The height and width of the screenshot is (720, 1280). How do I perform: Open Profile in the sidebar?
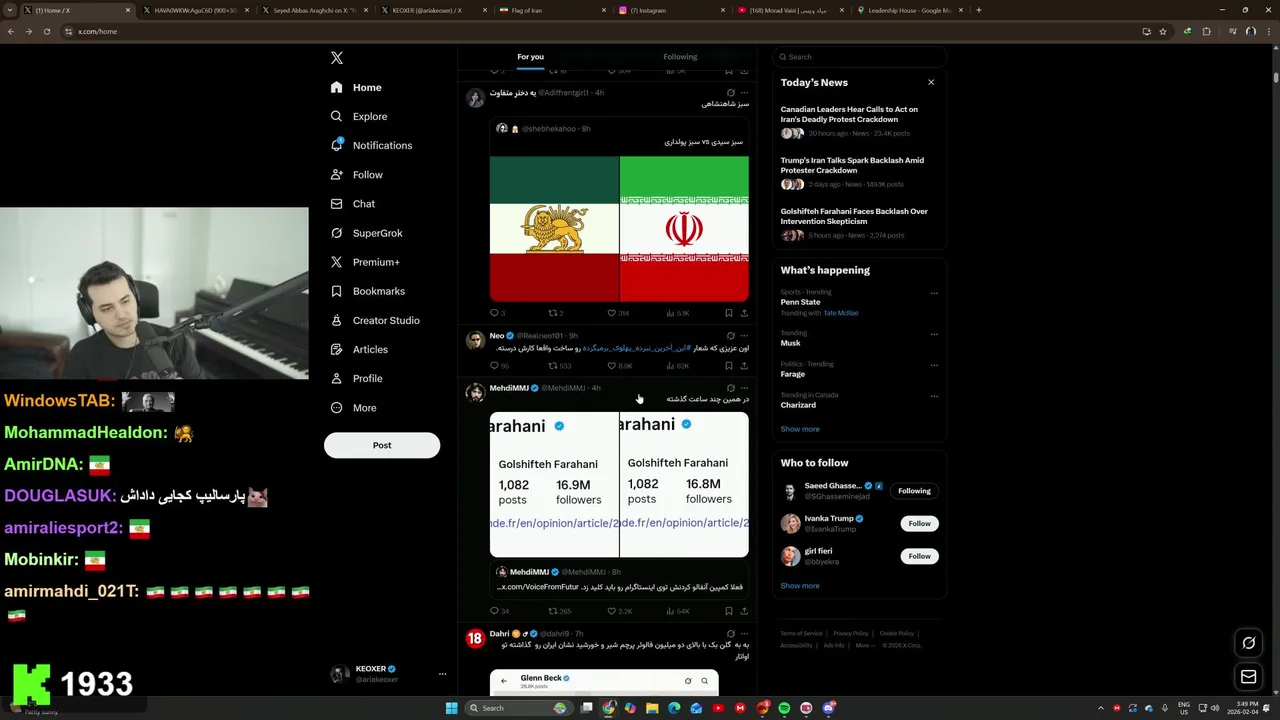pos(356,378)
